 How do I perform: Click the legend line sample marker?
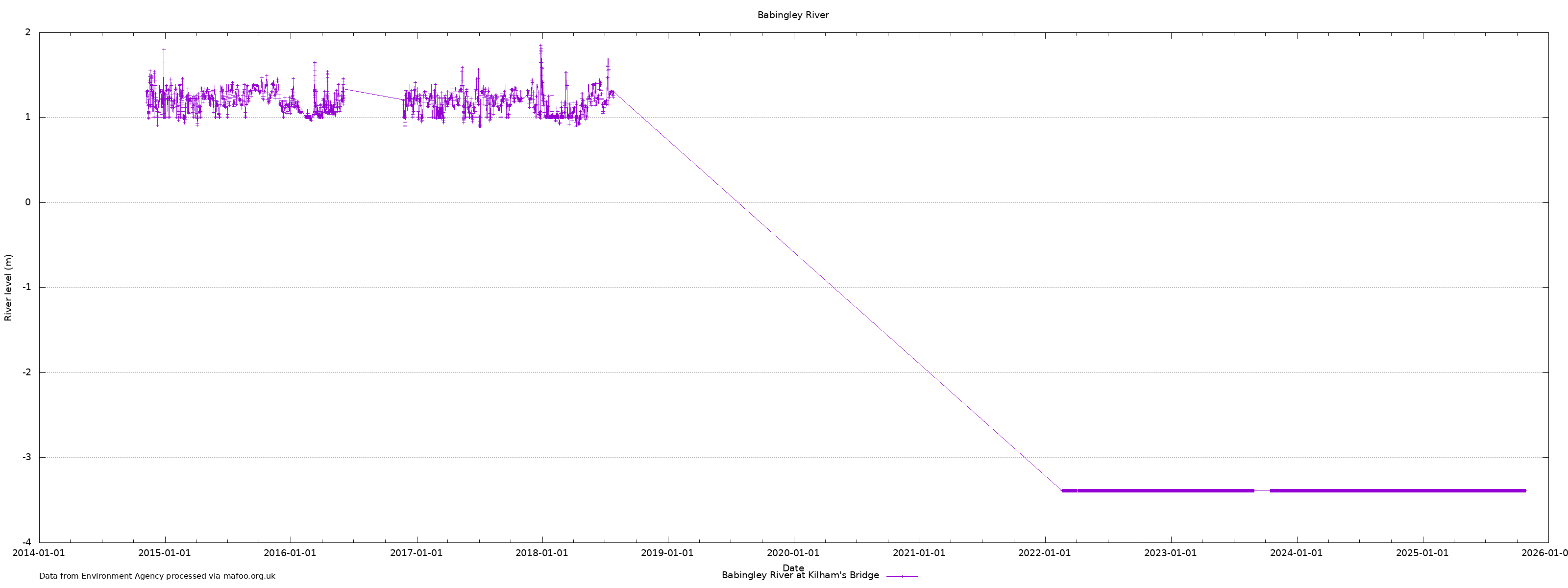902,576
